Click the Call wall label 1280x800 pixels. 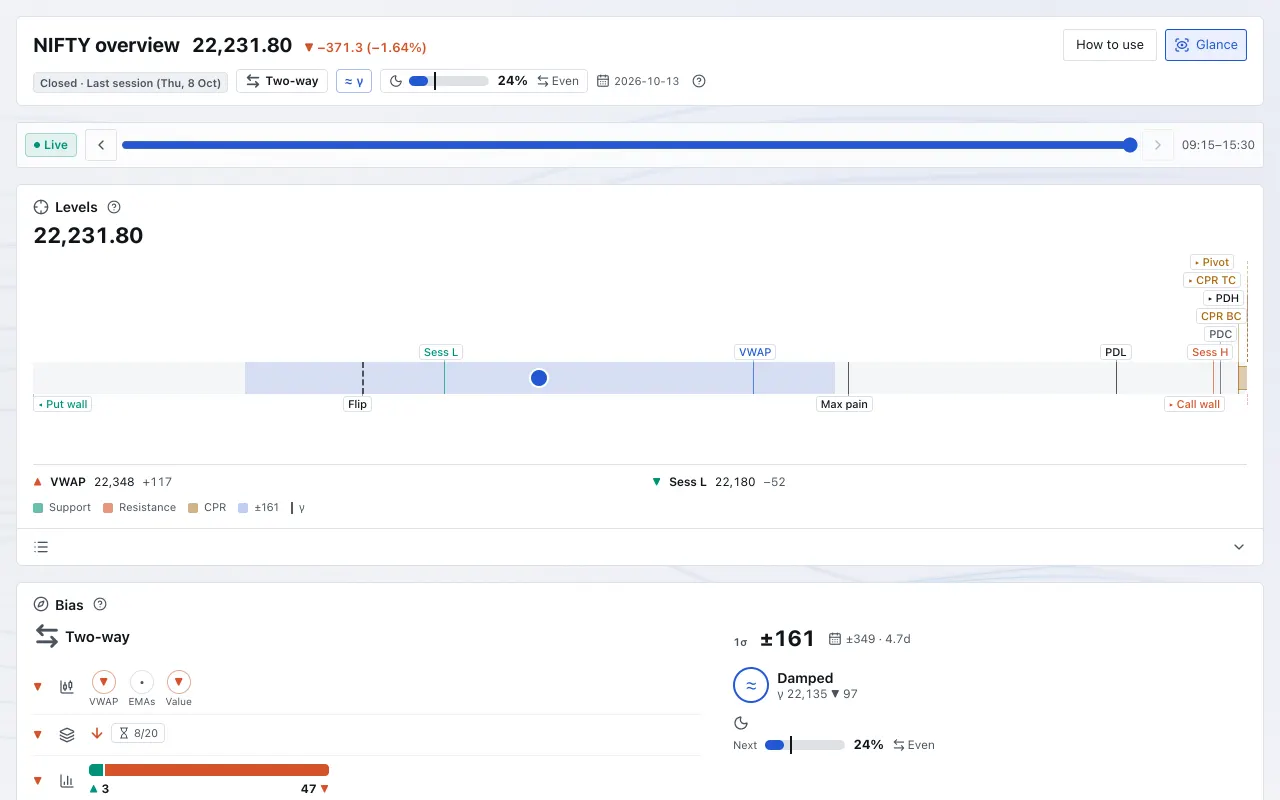click(1194, 404)
